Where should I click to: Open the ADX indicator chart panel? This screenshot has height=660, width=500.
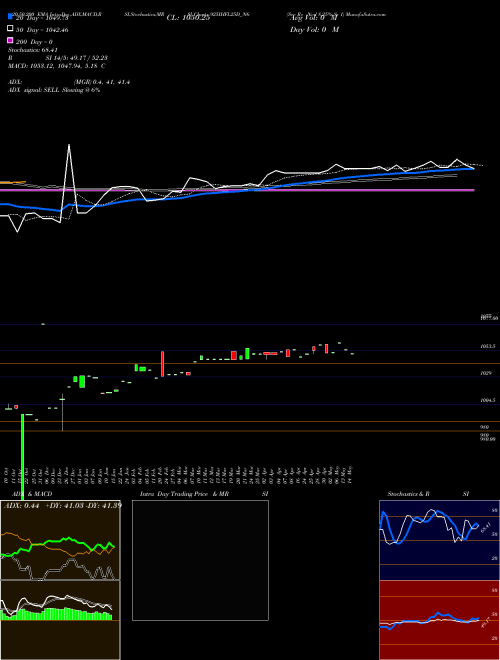click(60, 540)
